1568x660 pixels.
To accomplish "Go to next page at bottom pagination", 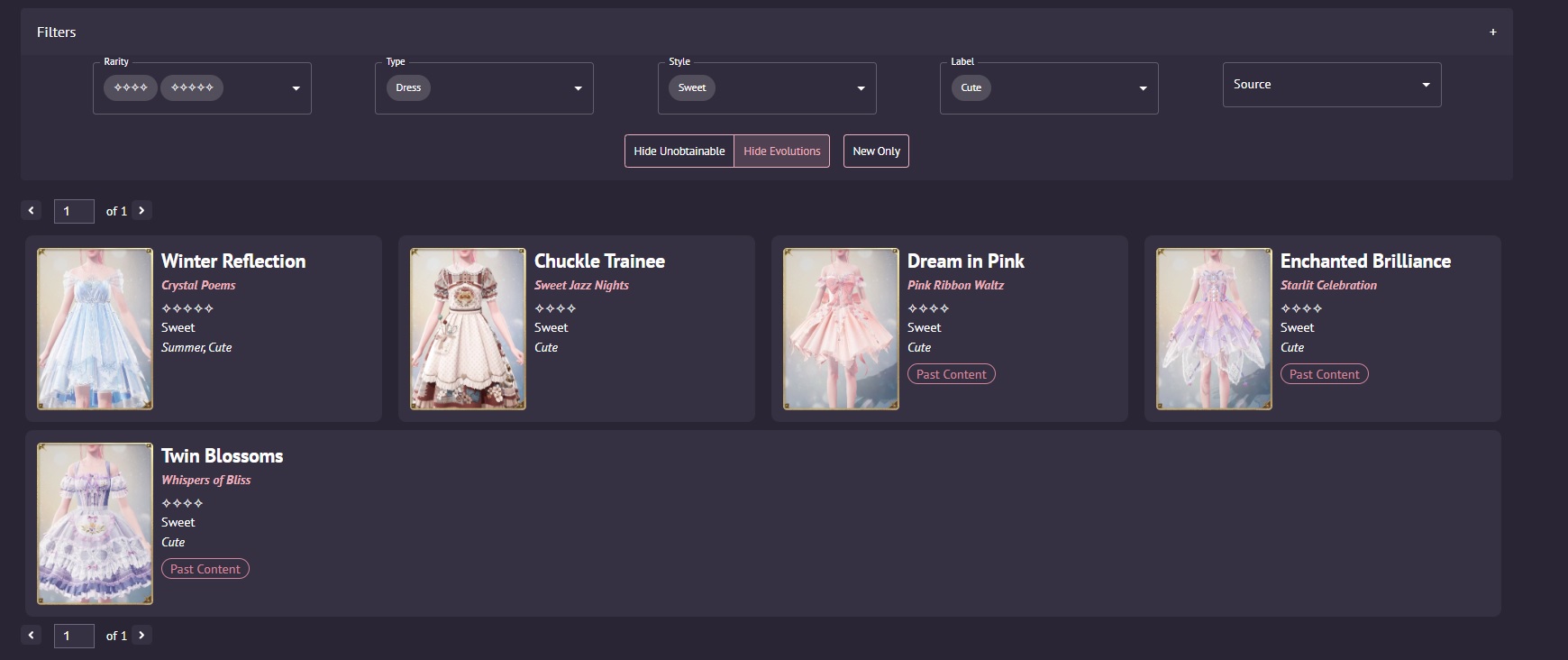I will pyautogui.click(x=141, y=635).
